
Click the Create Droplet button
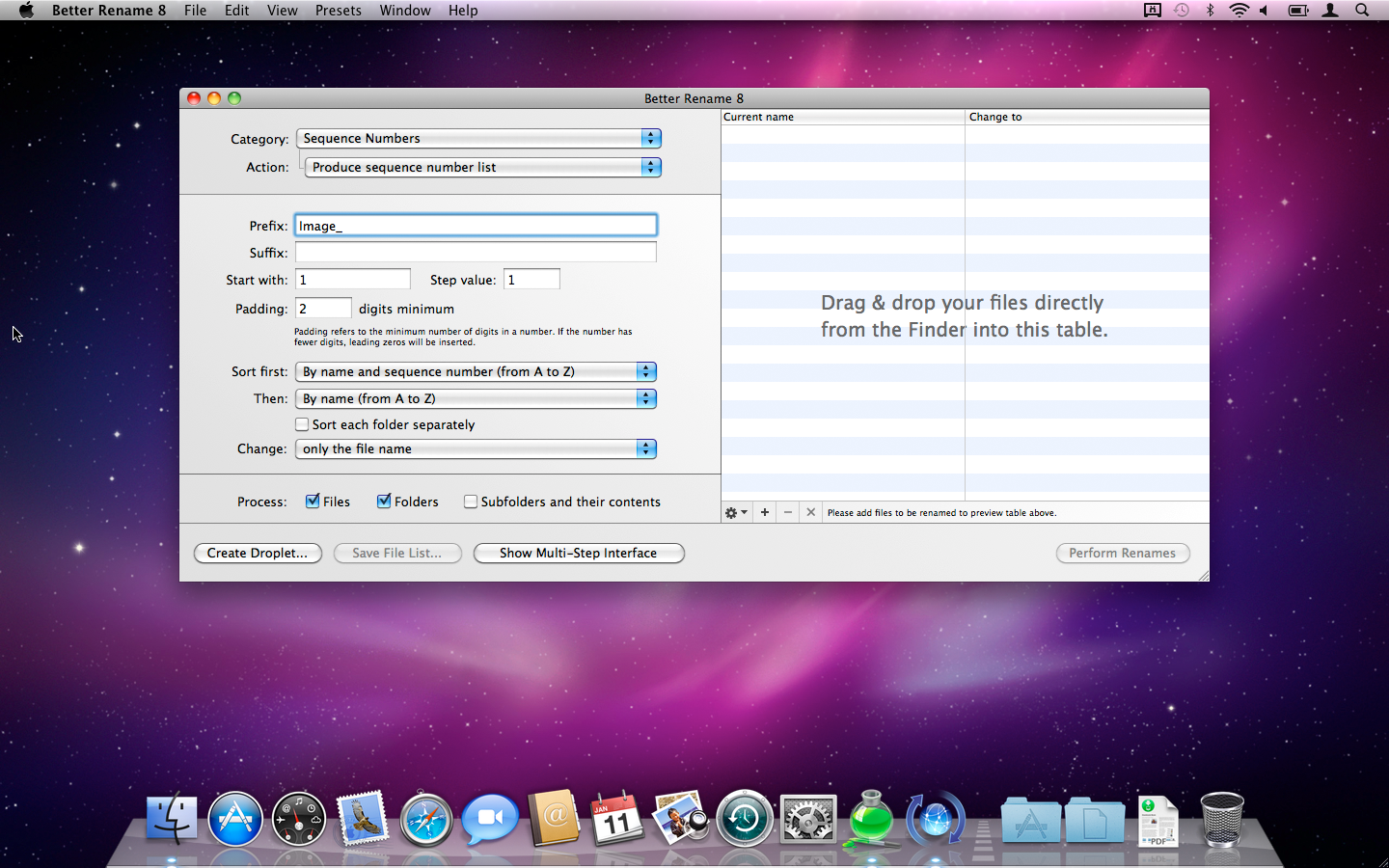tap(258, 554)
